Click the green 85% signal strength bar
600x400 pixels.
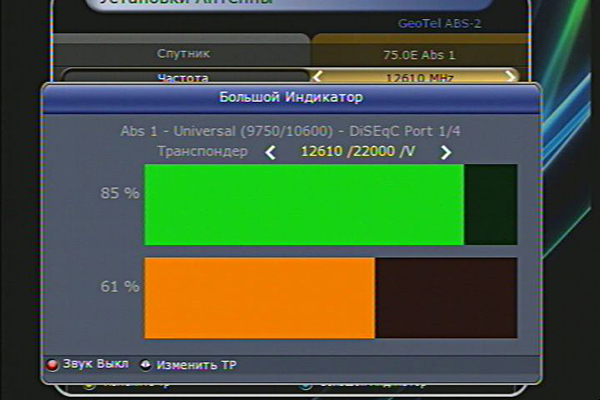coord(304,205)
